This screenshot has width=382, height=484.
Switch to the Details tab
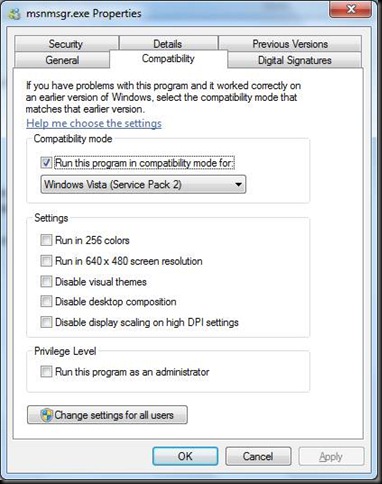coord(168,44)
